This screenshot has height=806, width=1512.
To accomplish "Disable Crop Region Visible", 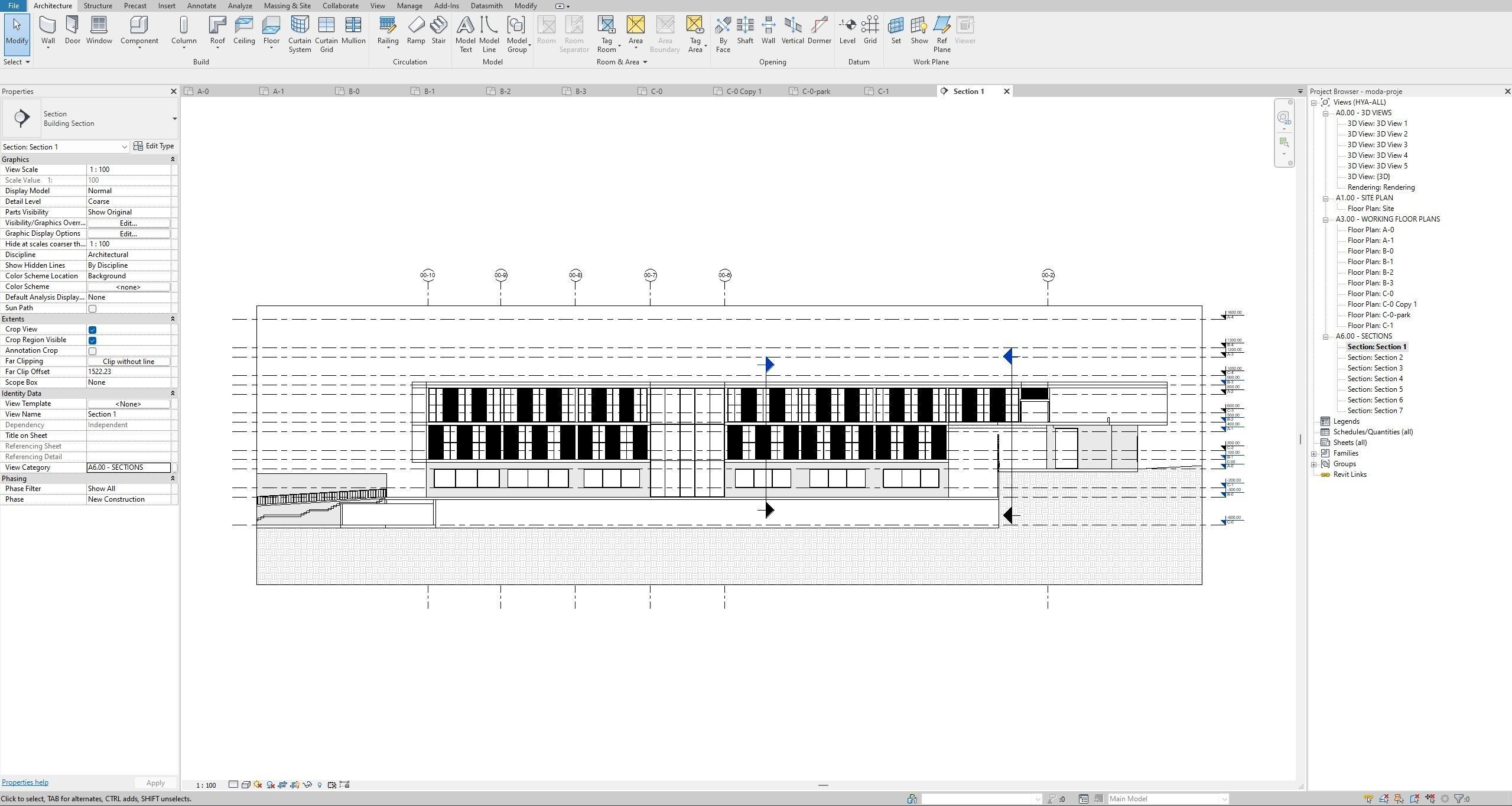I will [x=92, y=340].
